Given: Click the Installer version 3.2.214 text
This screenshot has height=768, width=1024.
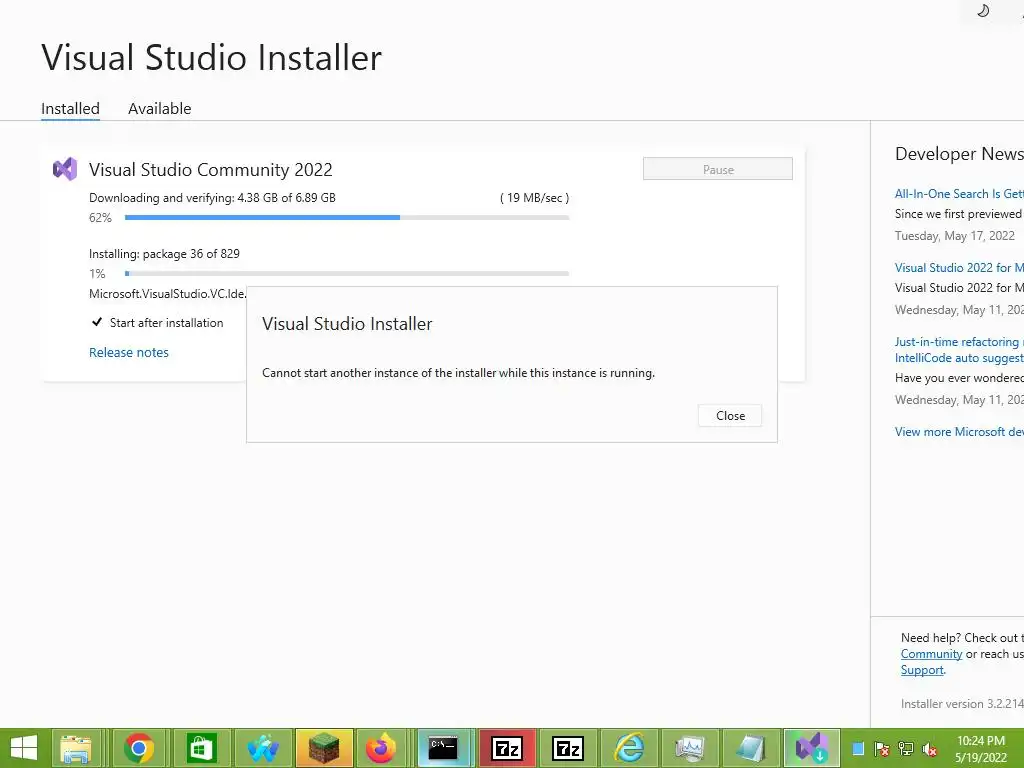Looking at the screenshot, I should click(x=962, y=703).
